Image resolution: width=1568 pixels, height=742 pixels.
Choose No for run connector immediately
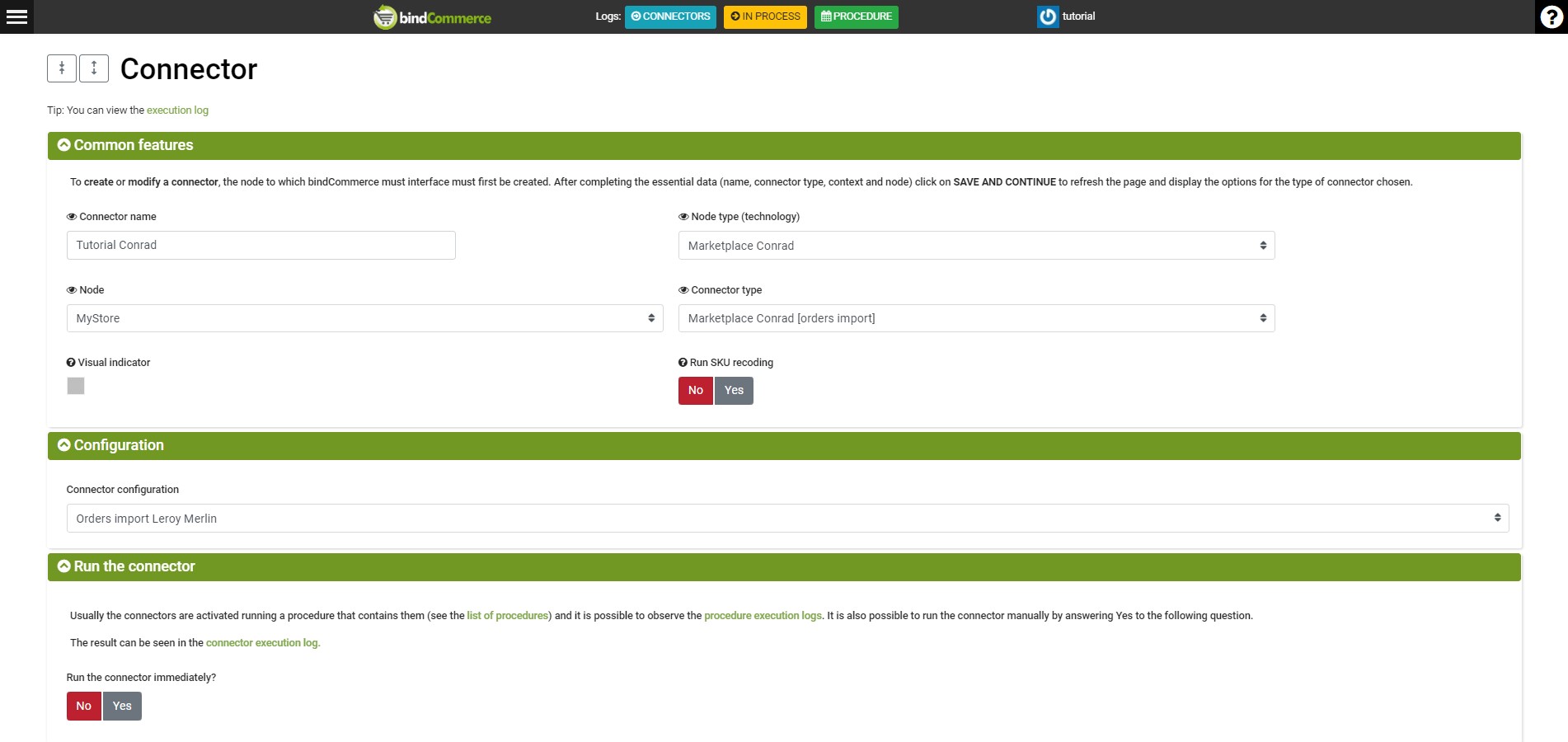click(x=84, y=706)
